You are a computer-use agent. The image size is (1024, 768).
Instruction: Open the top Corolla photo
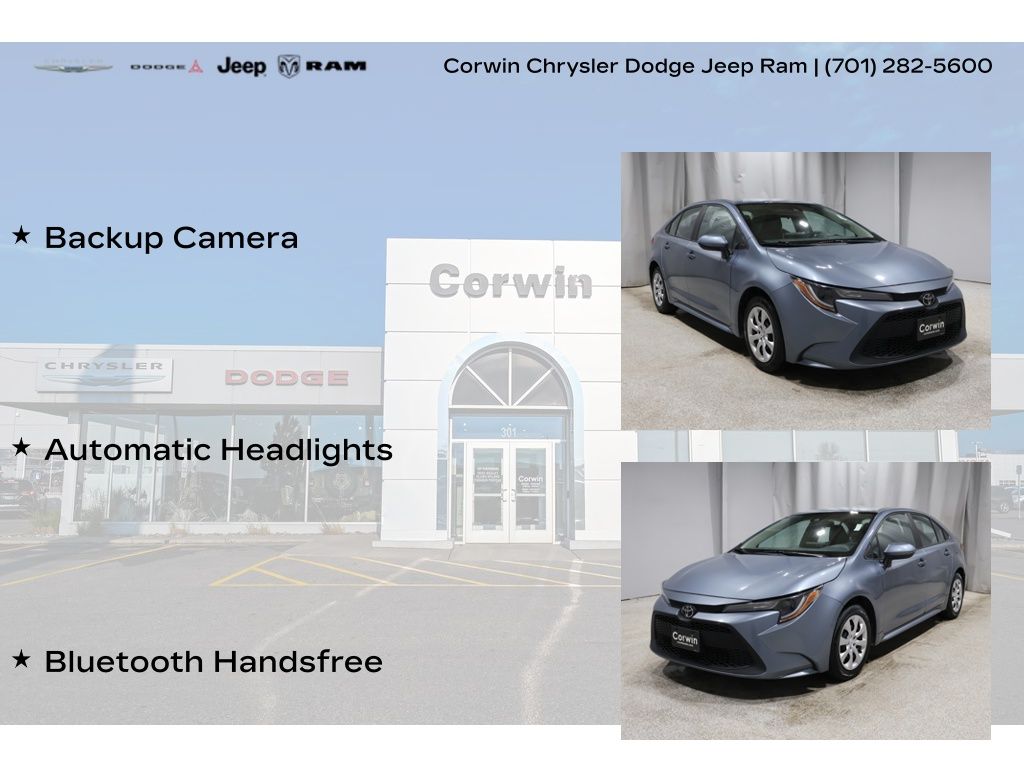click(x=805, y=290)
